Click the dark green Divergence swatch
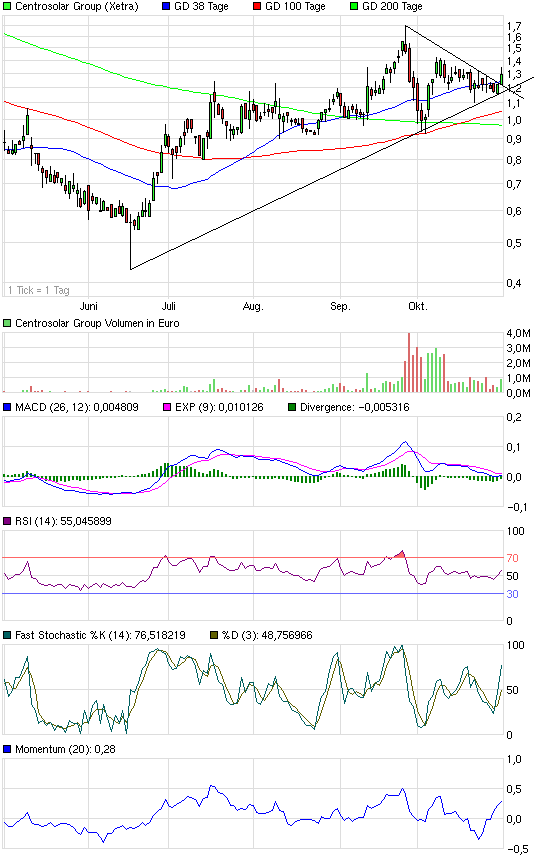The width and height of the screenshot is (545, 857). pyautogui.click(x=292, y=407)
